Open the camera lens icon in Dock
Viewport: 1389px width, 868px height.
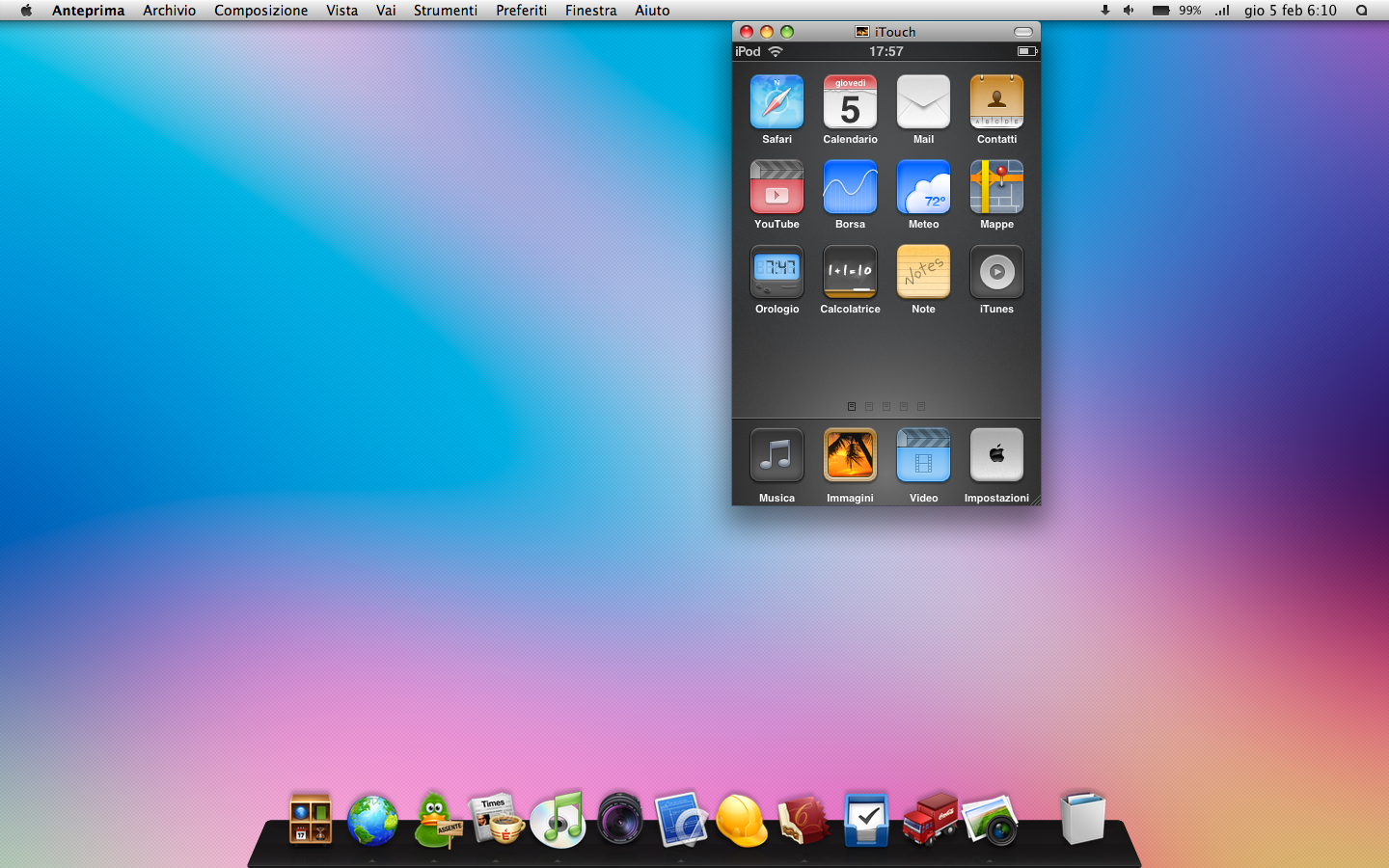(x=620, y=819)
